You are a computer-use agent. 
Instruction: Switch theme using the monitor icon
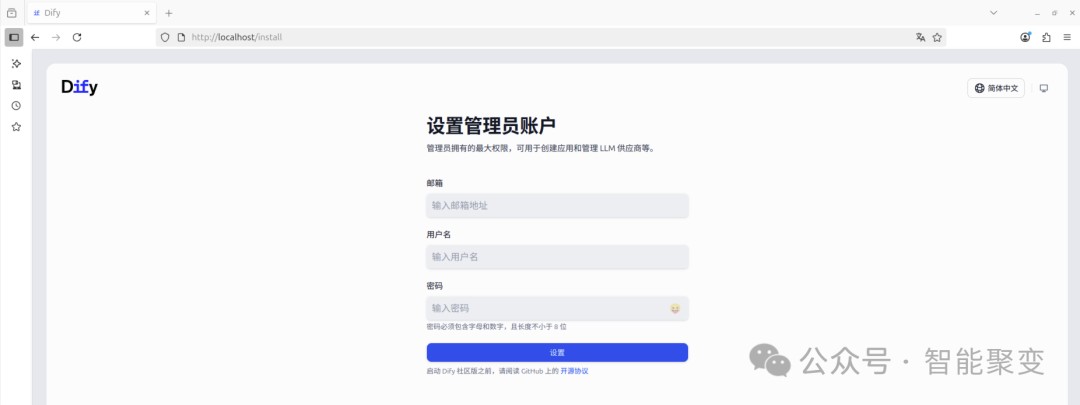(x=1043, y=88)
